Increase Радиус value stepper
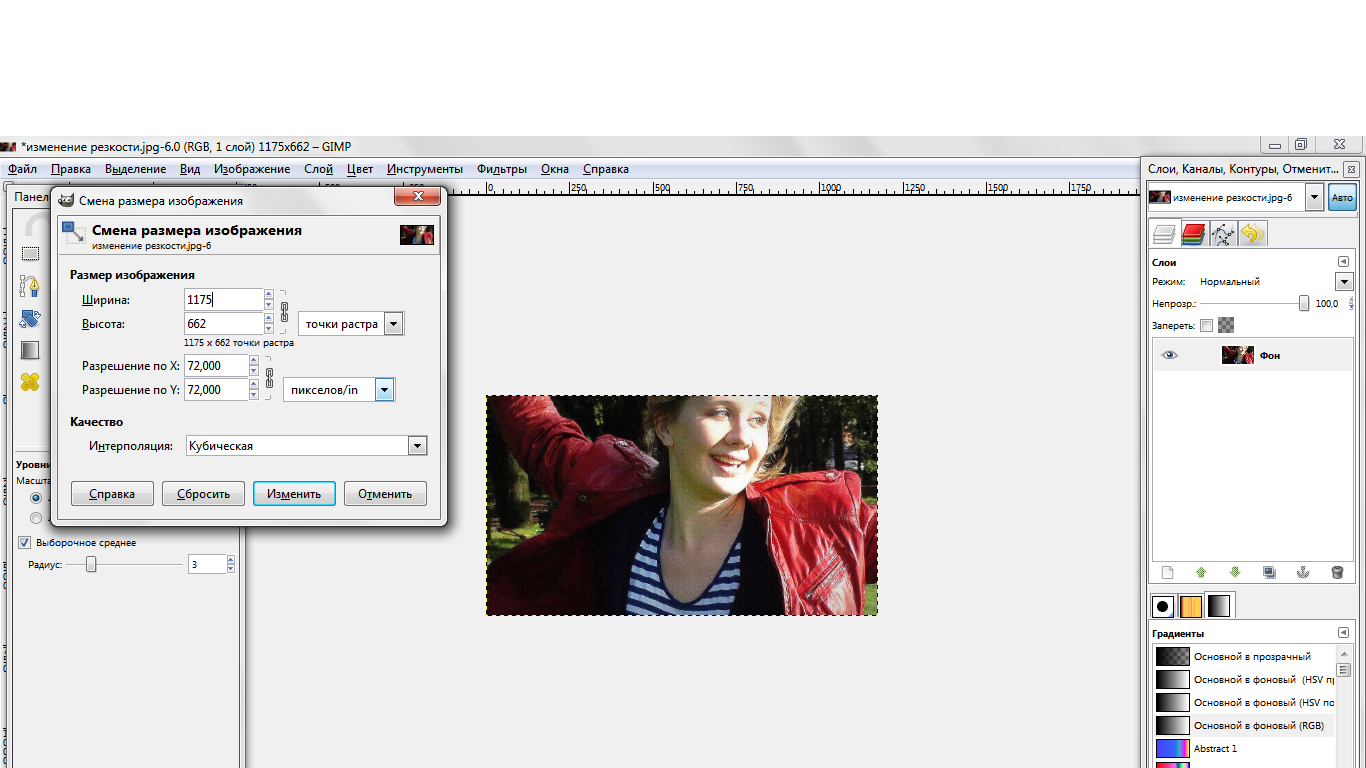Screen dimensions: 1366x768 [x=231, y=560]
